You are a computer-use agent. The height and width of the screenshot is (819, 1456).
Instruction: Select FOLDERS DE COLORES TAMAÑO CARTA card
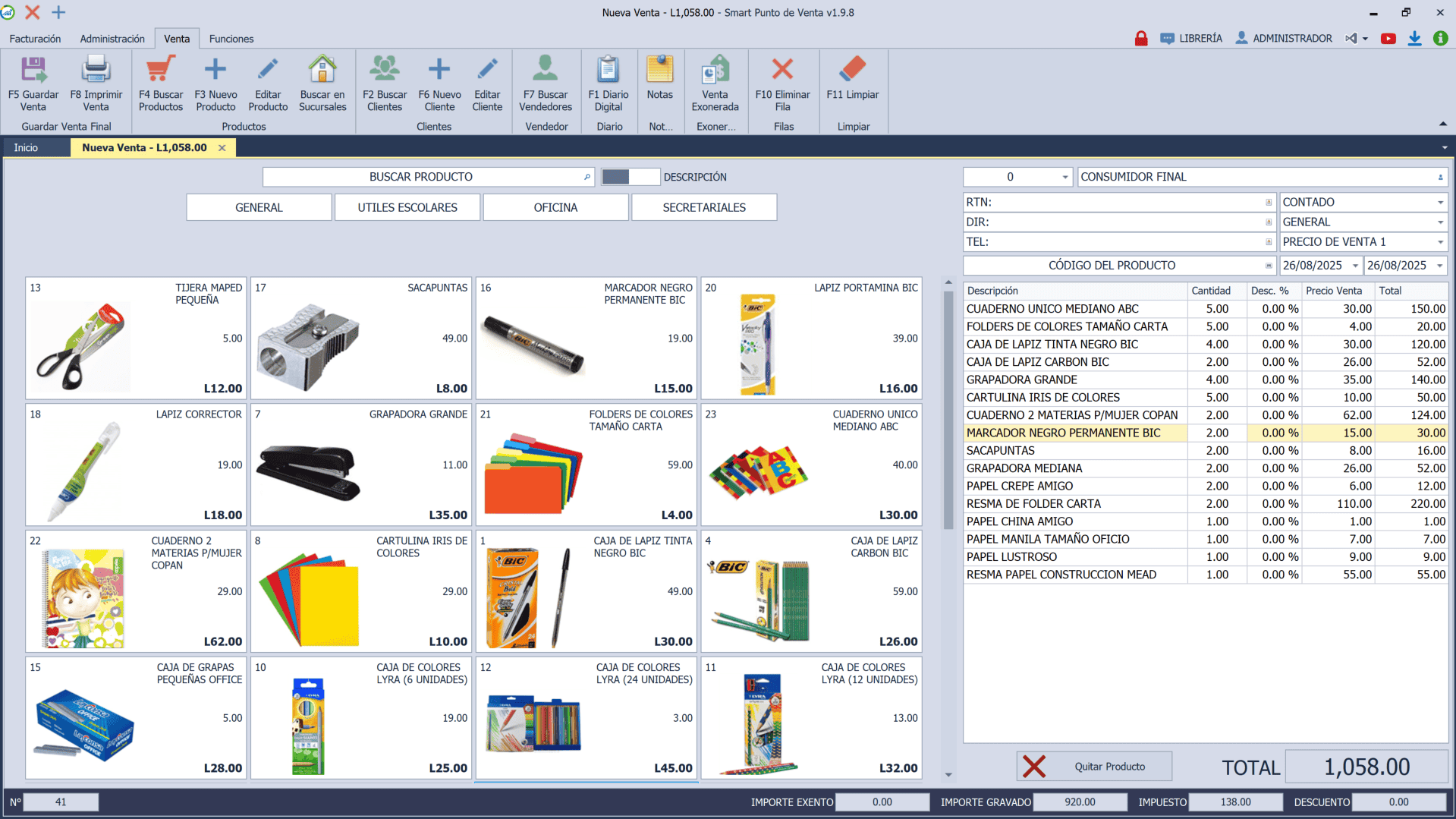pyautogui.click(x=586, y=465)
